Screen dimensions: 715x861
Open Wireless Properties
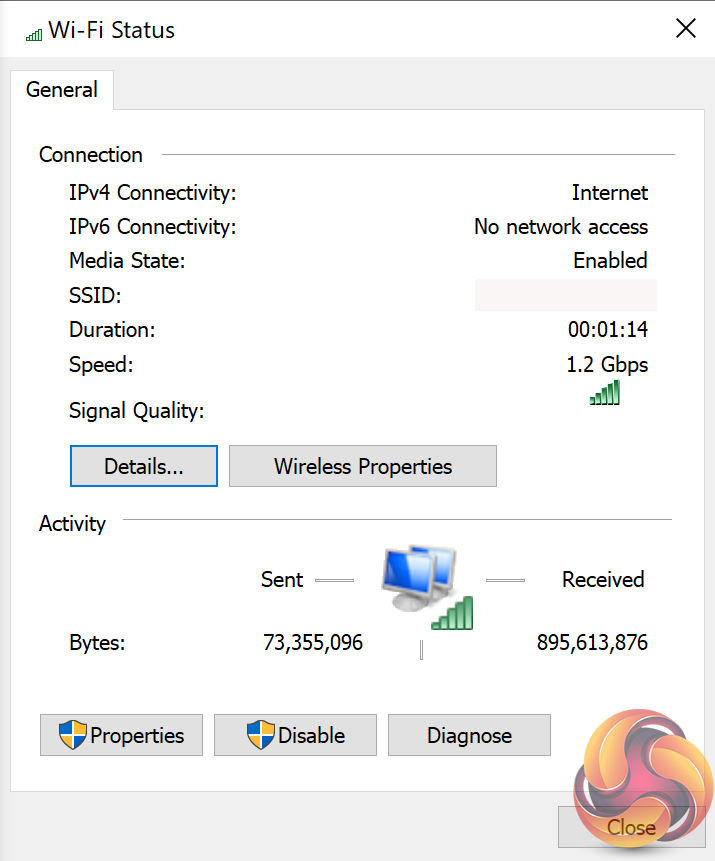click(x=363, y=466)
